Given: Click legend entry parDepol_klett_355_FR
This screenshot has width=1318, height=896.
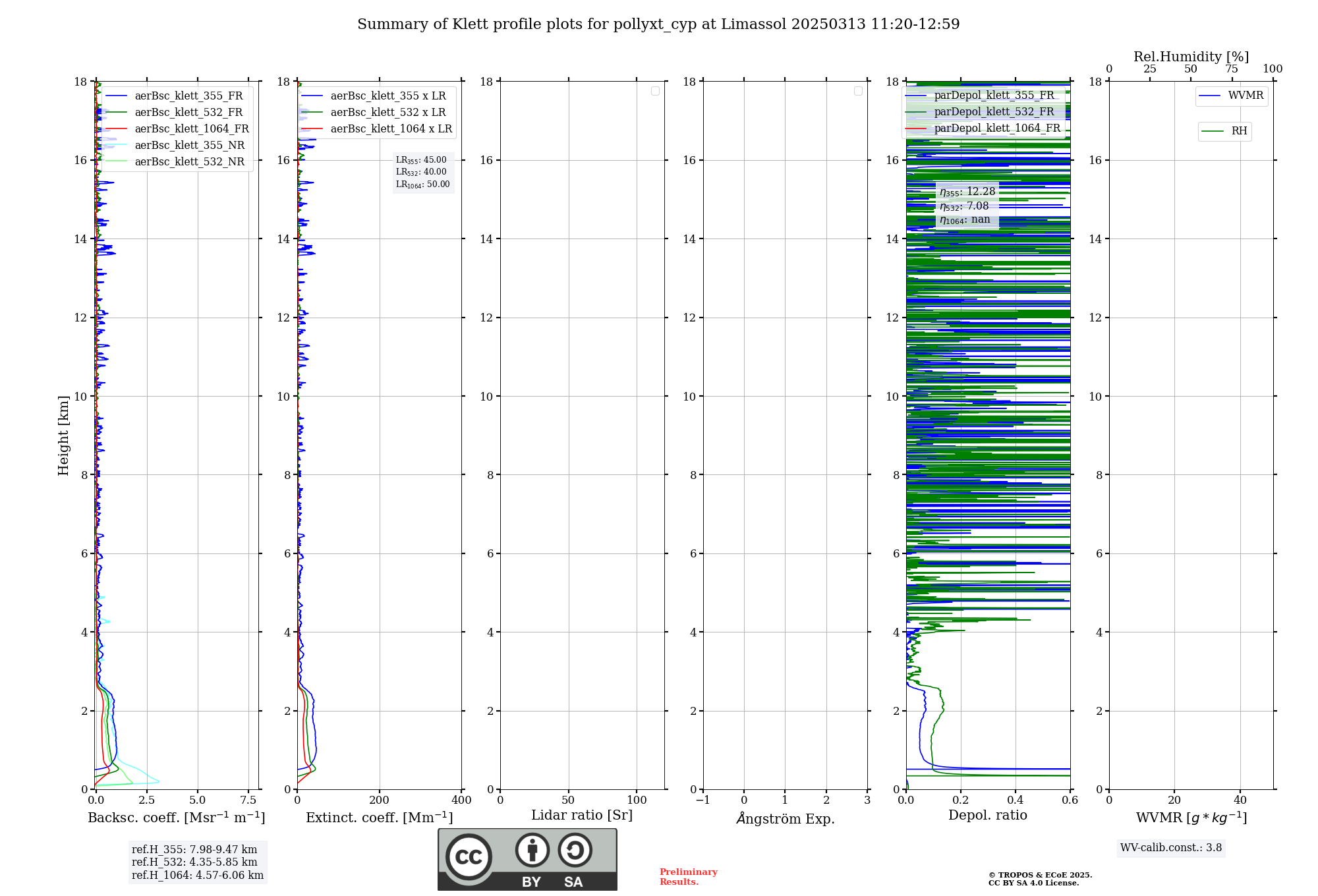Looking at the screenshot, I should (981, 96).
